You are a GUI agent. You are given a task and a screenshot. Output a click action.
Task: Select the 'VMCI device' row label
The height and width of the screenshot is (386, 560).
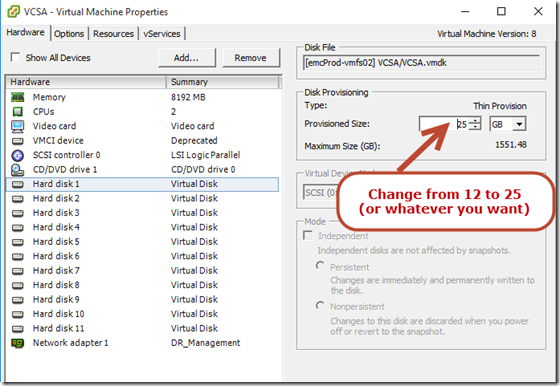tap(58, 141)
